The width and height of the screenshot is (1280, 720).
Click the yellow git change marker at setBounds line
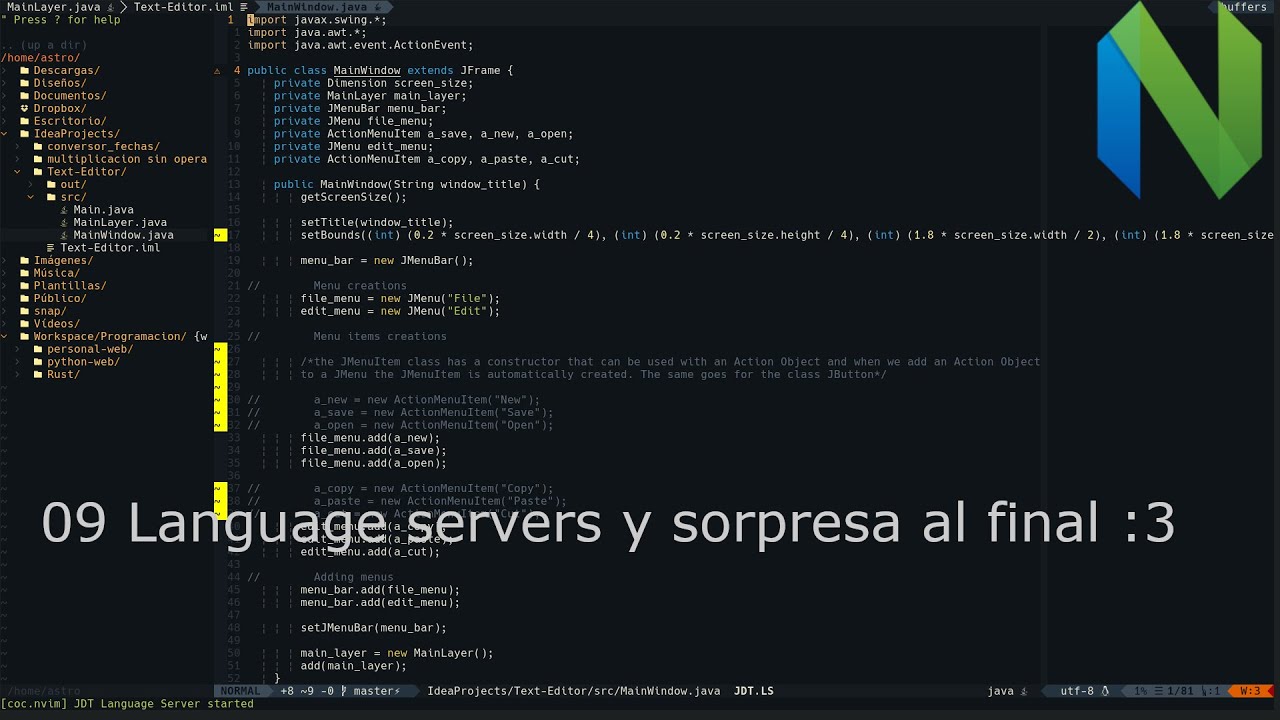[x=220, y=235]
